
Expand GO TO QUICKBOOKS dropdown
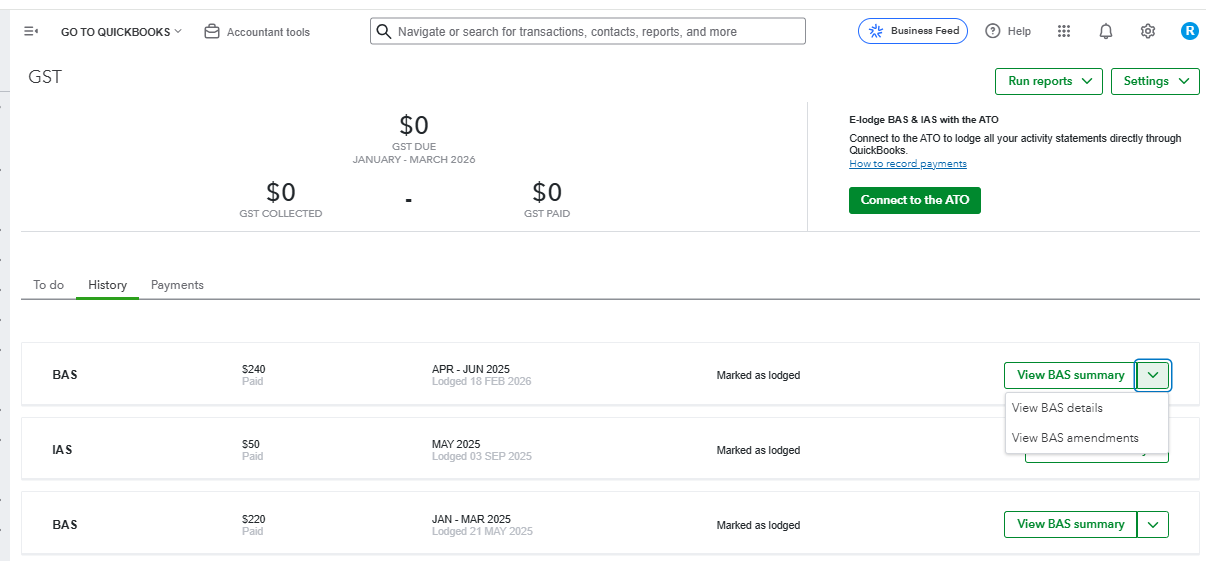tap(121, 32)
